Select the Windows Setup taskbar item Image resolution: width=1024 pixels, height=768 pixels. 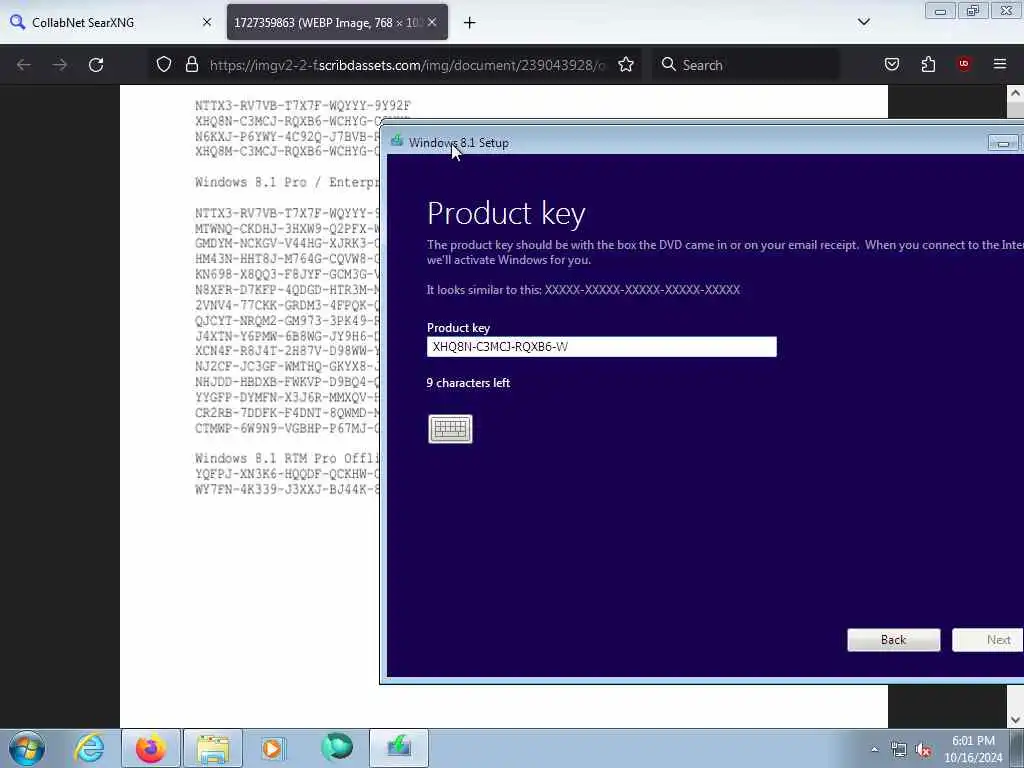399,748
